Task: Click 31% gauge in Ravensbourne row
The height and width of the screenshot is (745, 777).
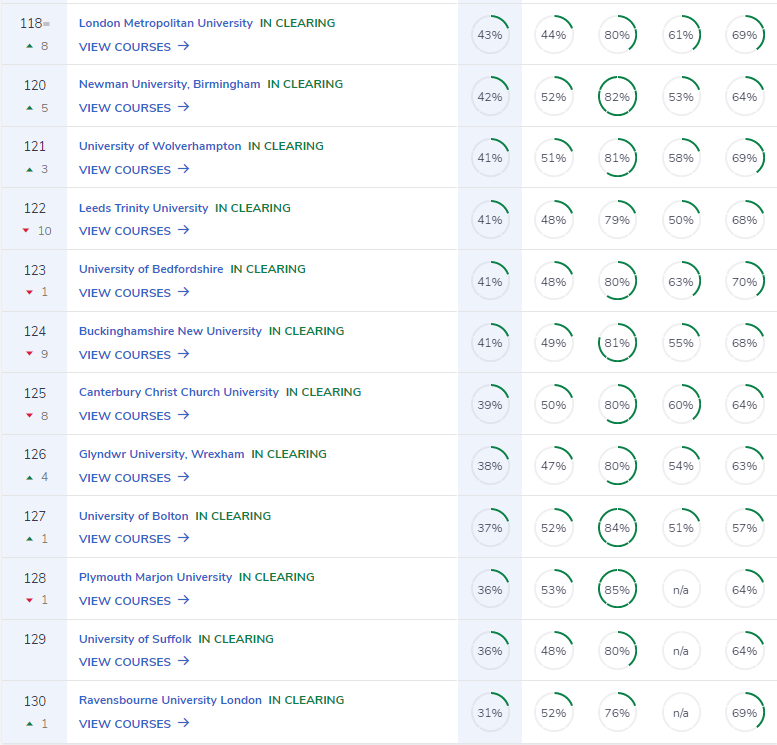Action: tap(490, 712)
